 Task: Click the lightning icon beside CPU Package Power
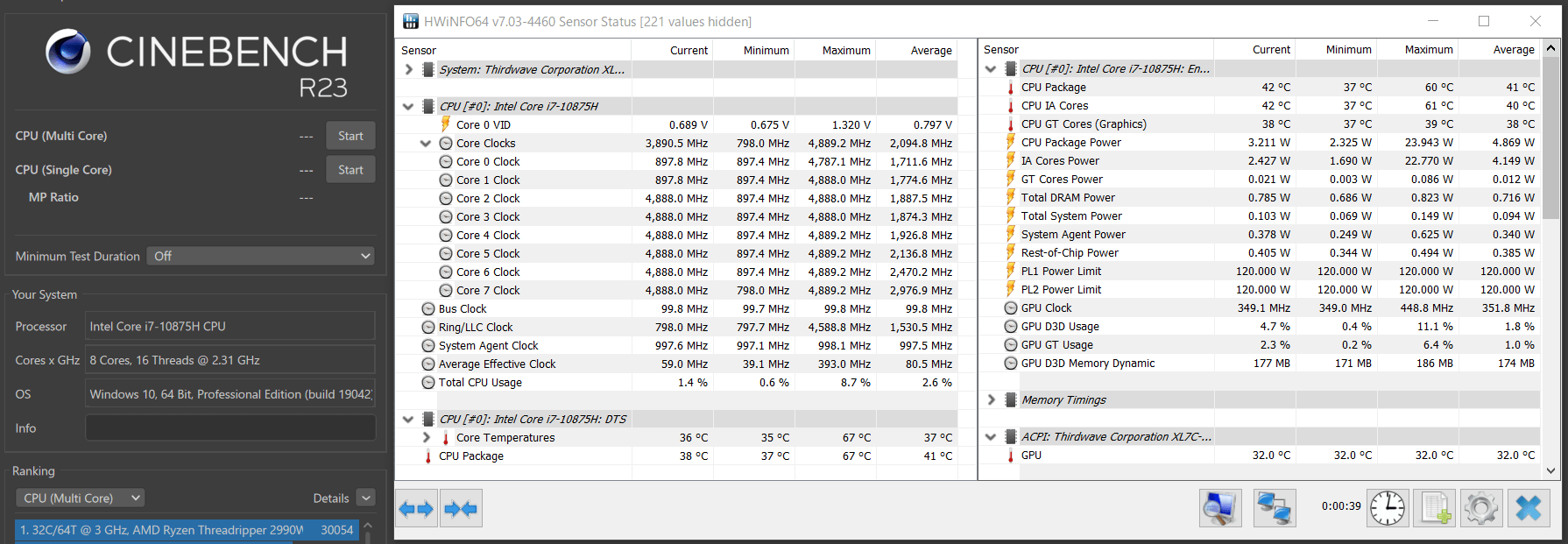coord(1011,143)
